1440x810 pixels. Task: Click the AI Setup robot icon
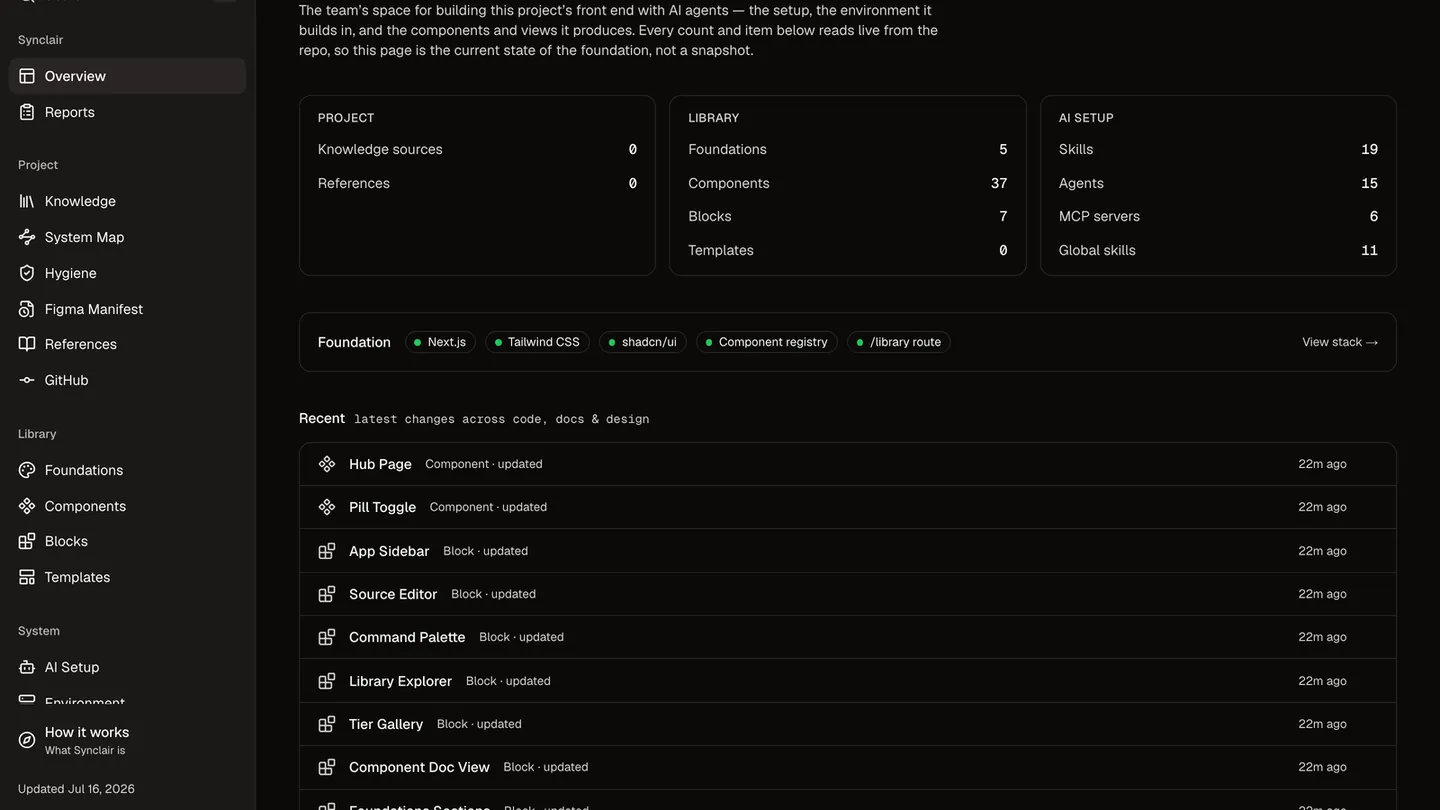27,667
